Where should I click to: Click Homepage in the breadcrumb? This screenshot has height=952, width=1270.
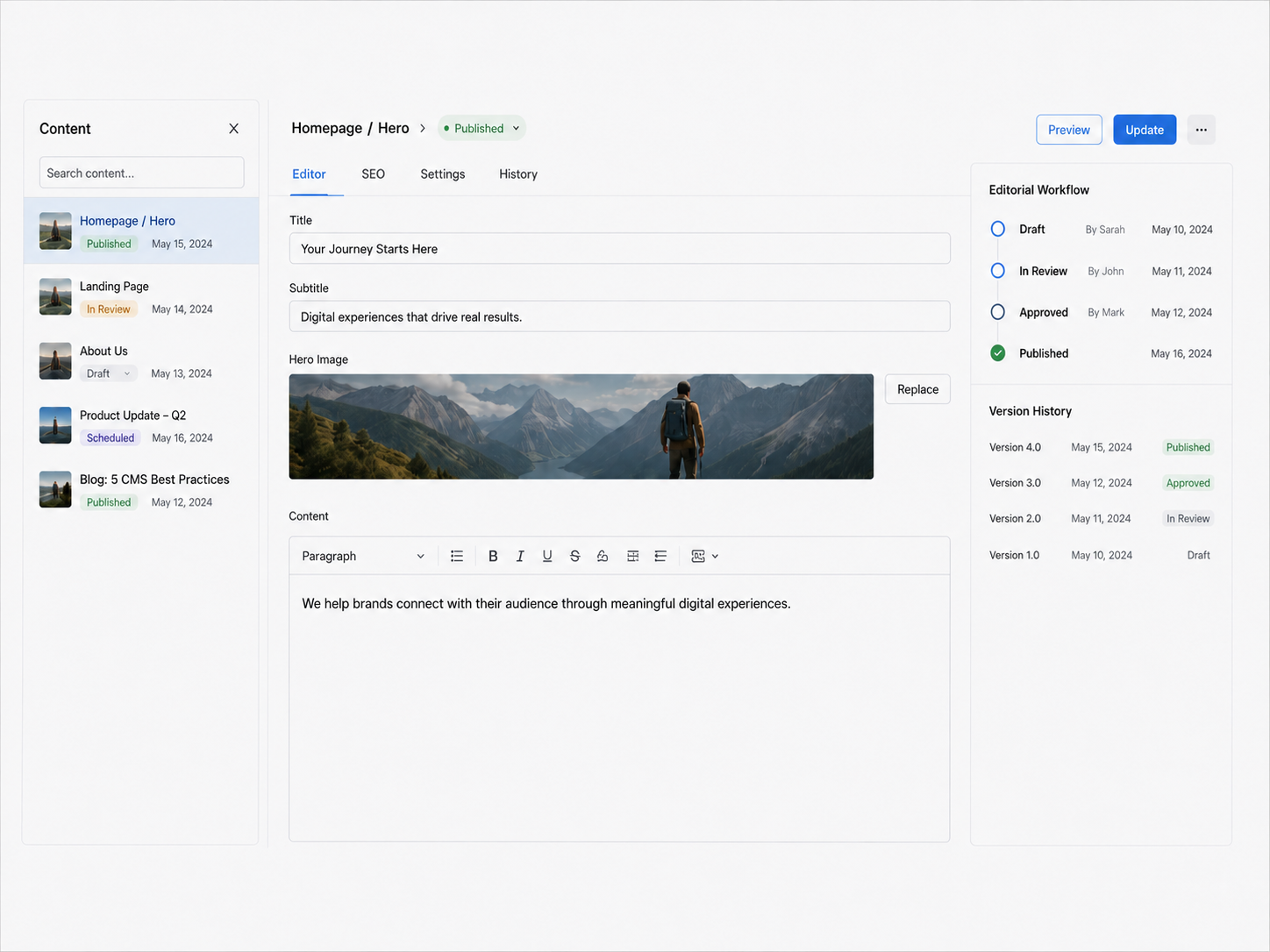click(x=326, y=128)
